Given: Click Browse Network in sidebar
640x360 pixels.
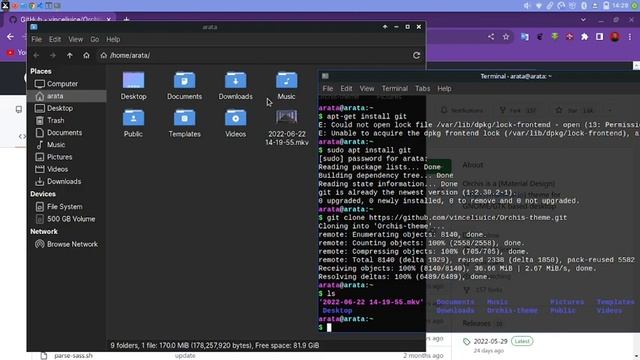Looking at the screenshot, I should pyautogui.click(x=67, y=244).
